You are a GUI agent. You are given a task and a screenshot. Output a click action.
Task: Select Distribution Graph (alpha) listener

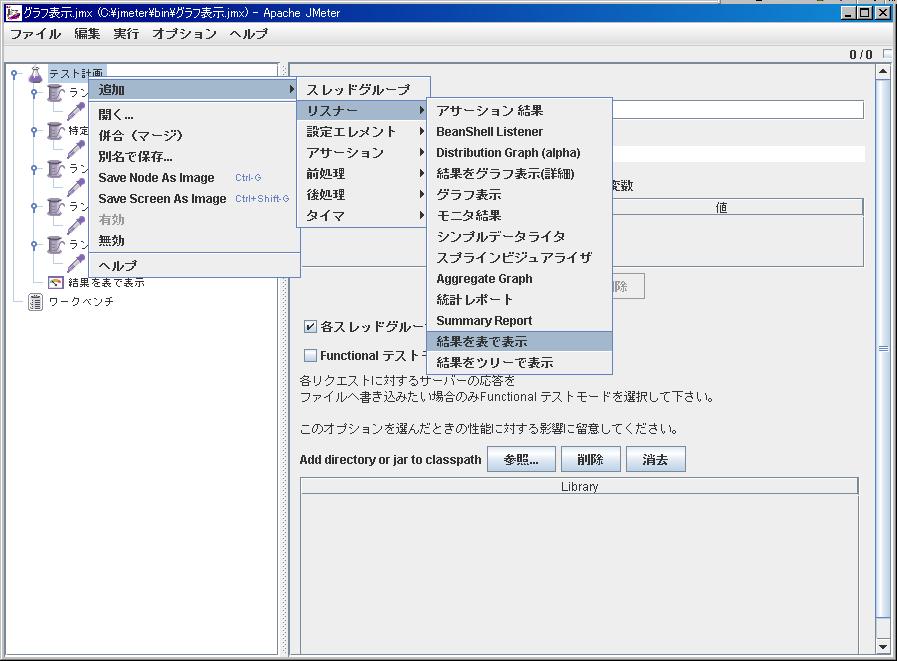(519, 153)
